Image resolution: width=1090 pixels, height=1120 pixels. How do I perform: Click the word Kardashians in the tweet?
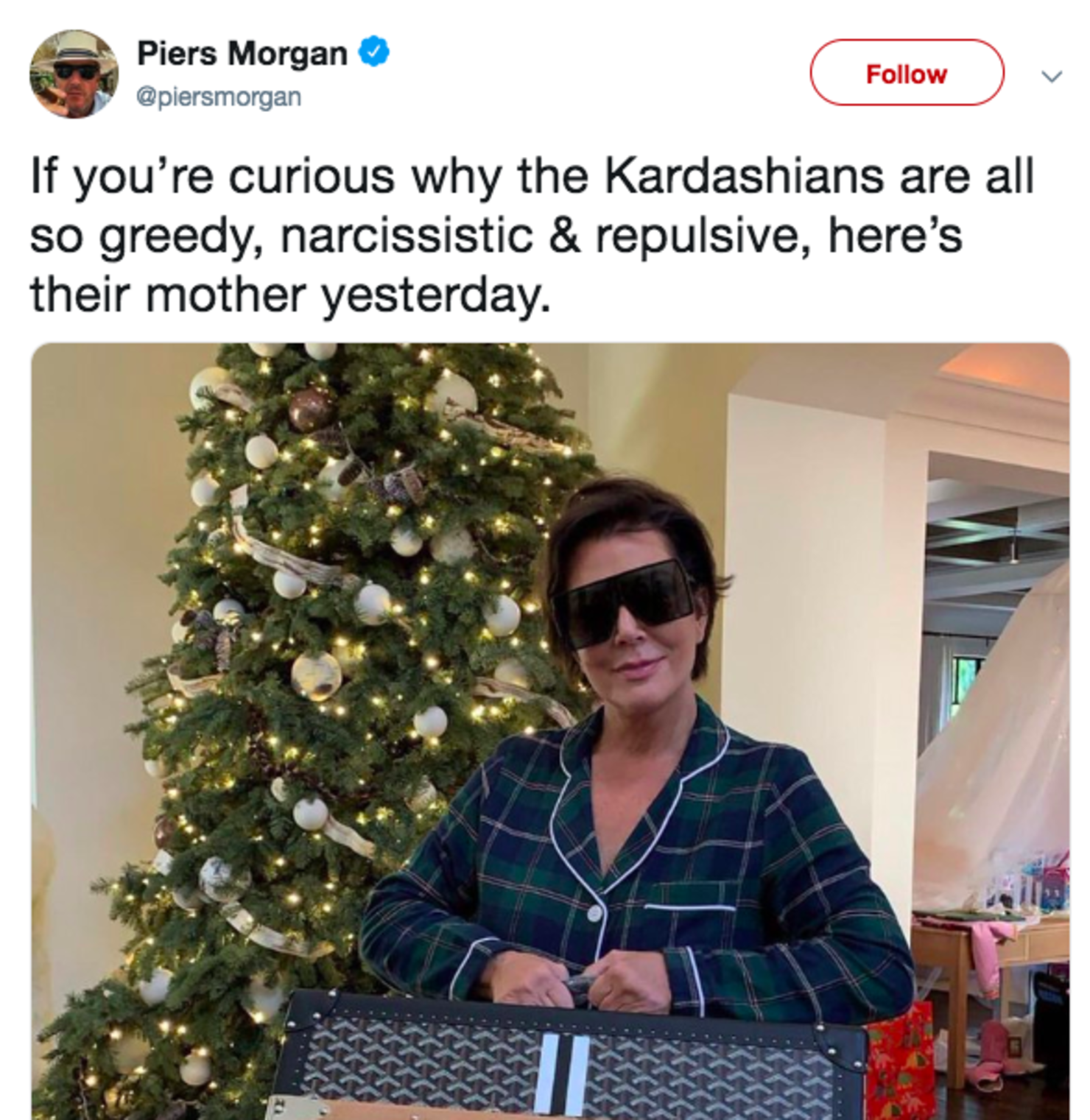pos(744,176)
